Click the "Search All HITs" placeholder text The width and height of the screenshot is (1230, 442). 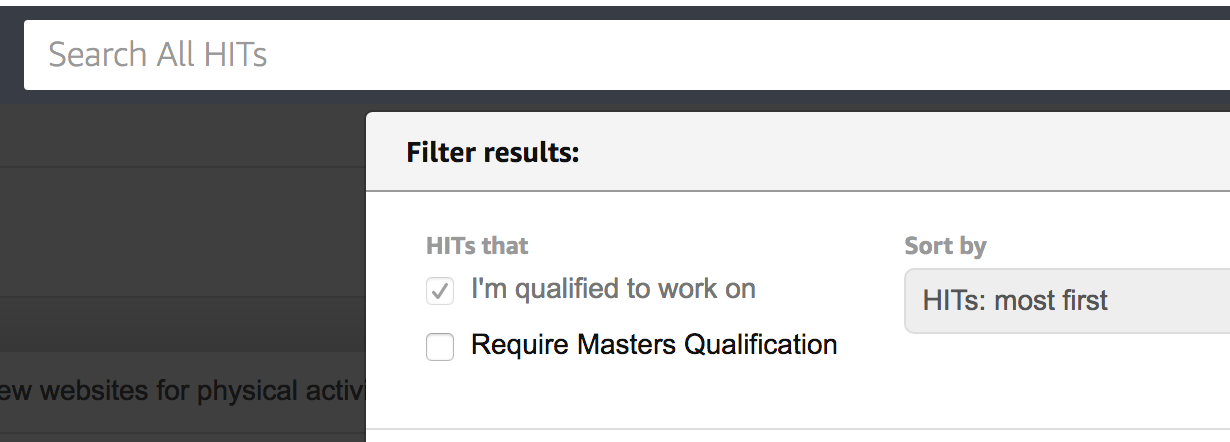tap(158, 54)
